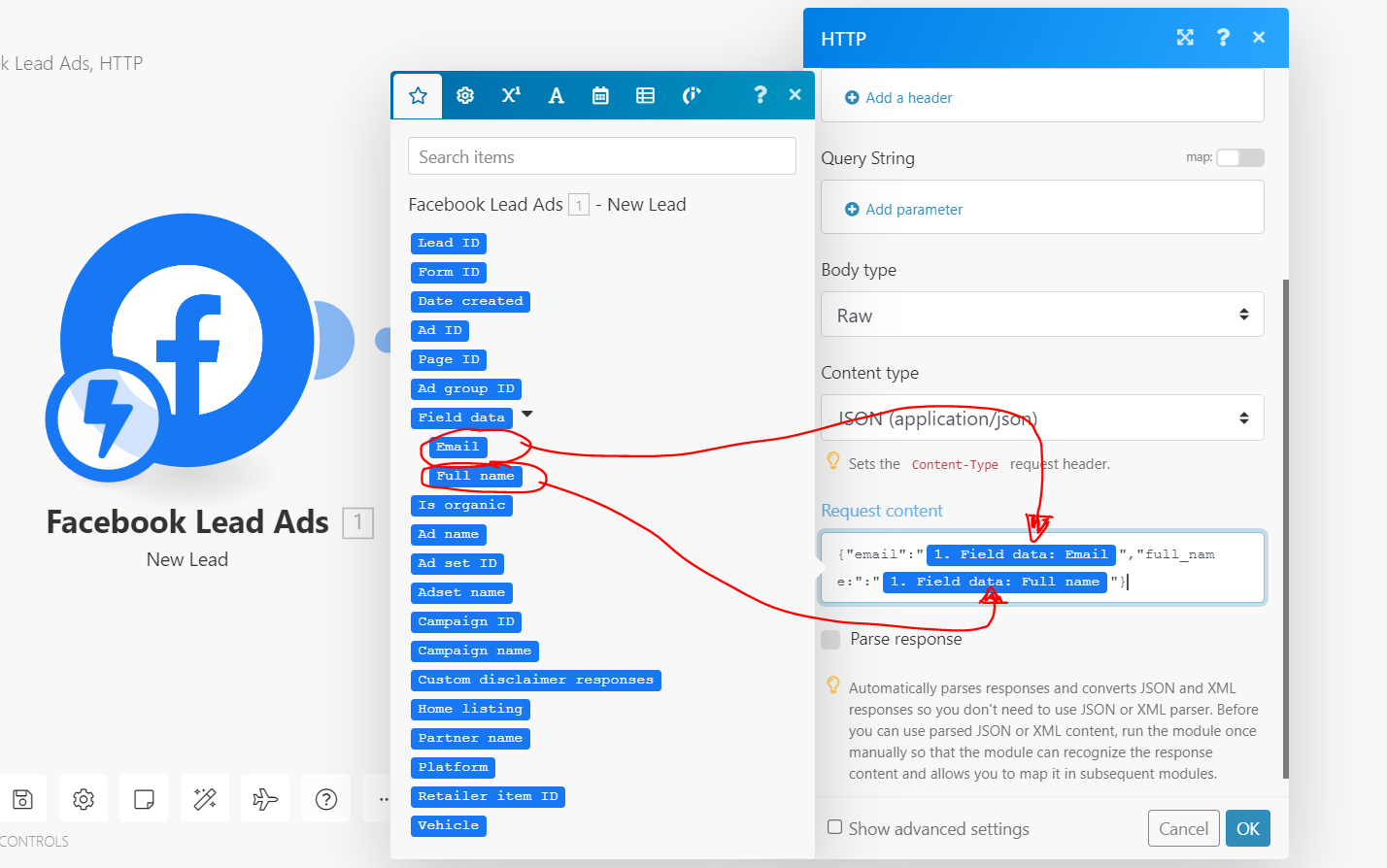Select the Facebook Lead Ads module icon

(x=186, y=340)
